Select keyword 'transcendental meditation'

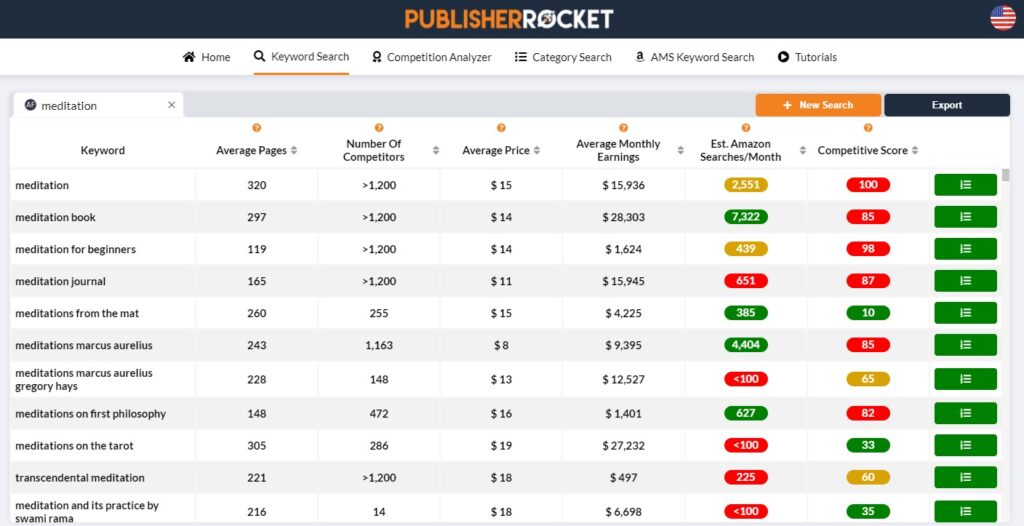pos(80,478)
